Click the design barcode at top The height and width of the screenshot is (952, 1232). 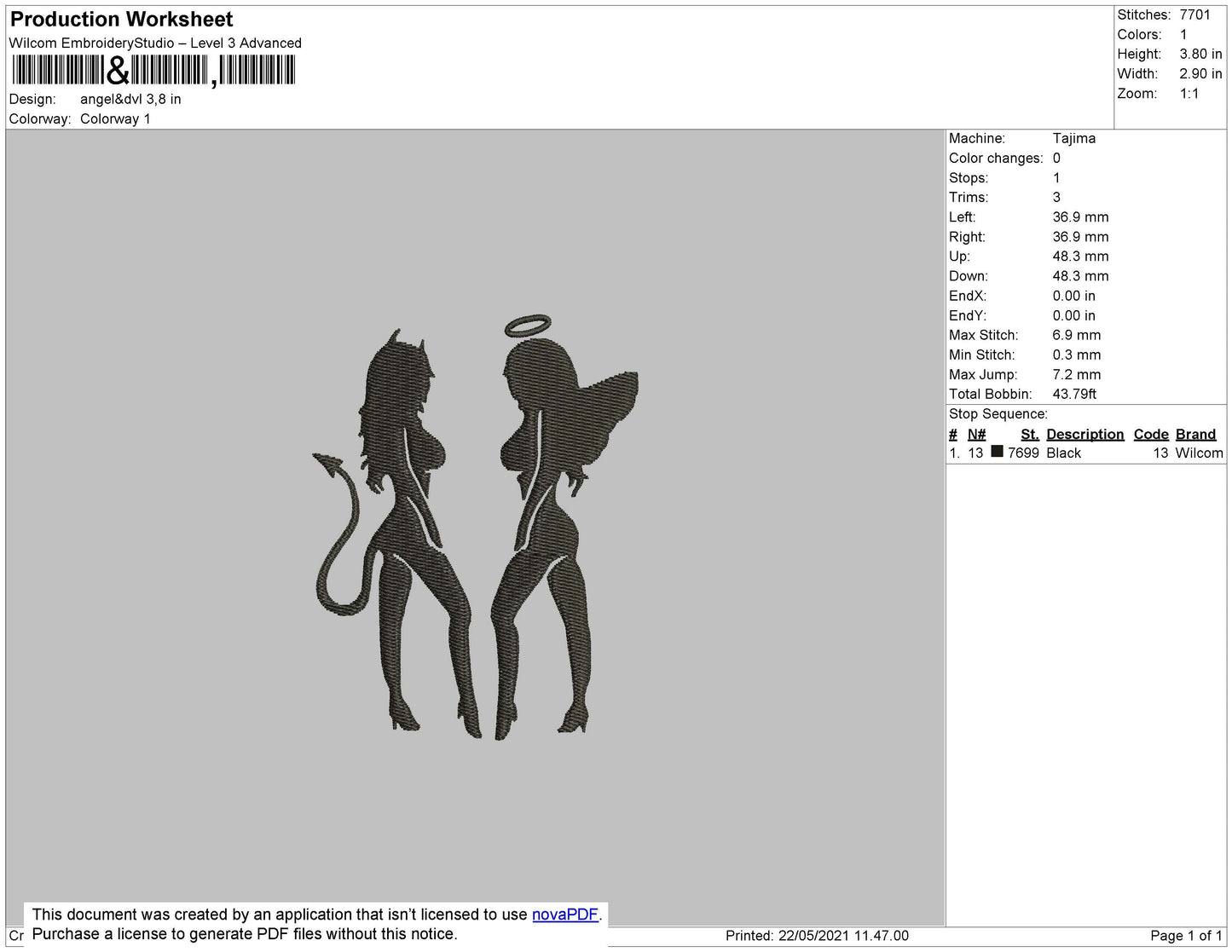point(153,71)
